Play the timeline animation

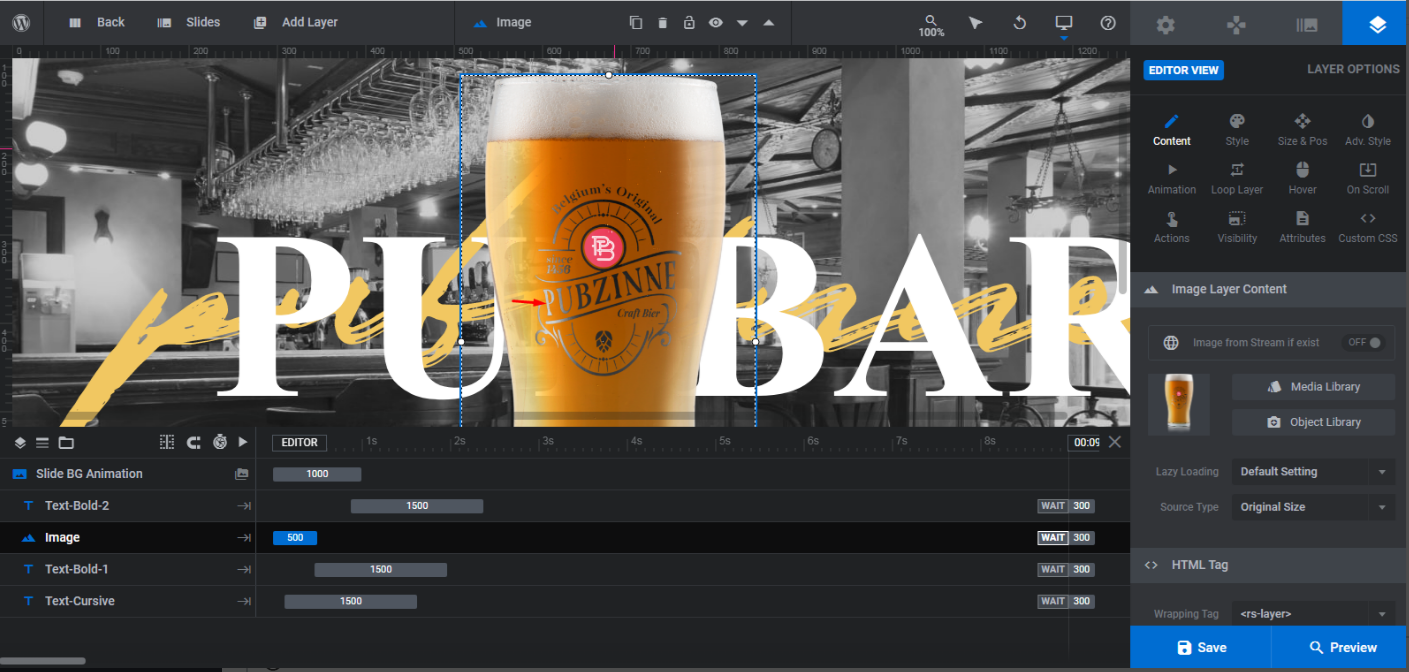(x=243, y=442)
